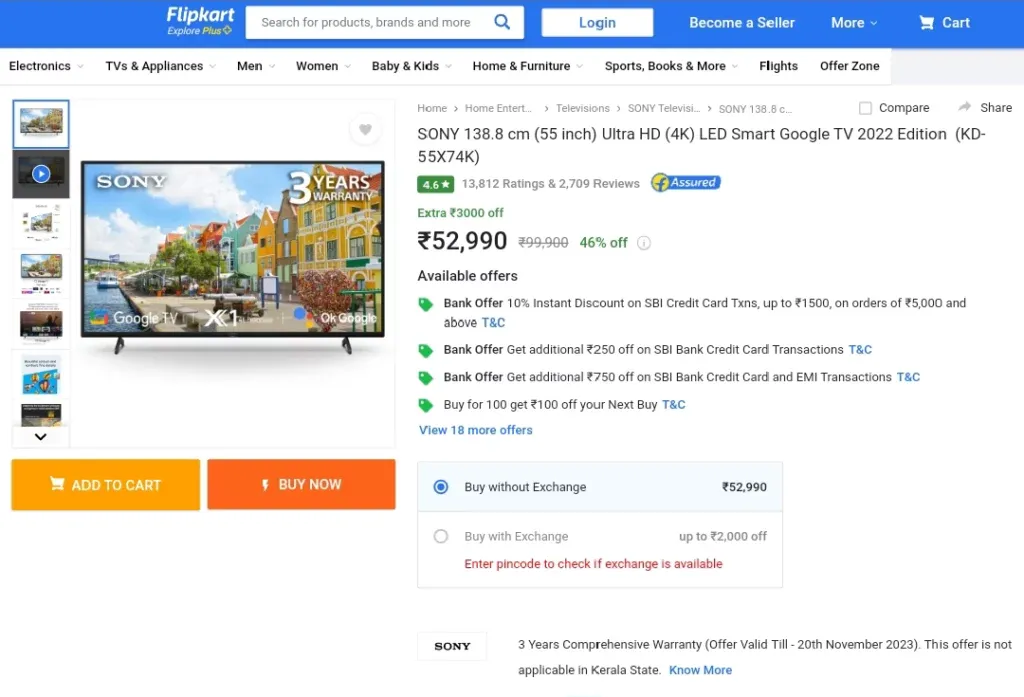
Task: Click the green tag icon beside ₹250 off offer
Action: [426, 351]
